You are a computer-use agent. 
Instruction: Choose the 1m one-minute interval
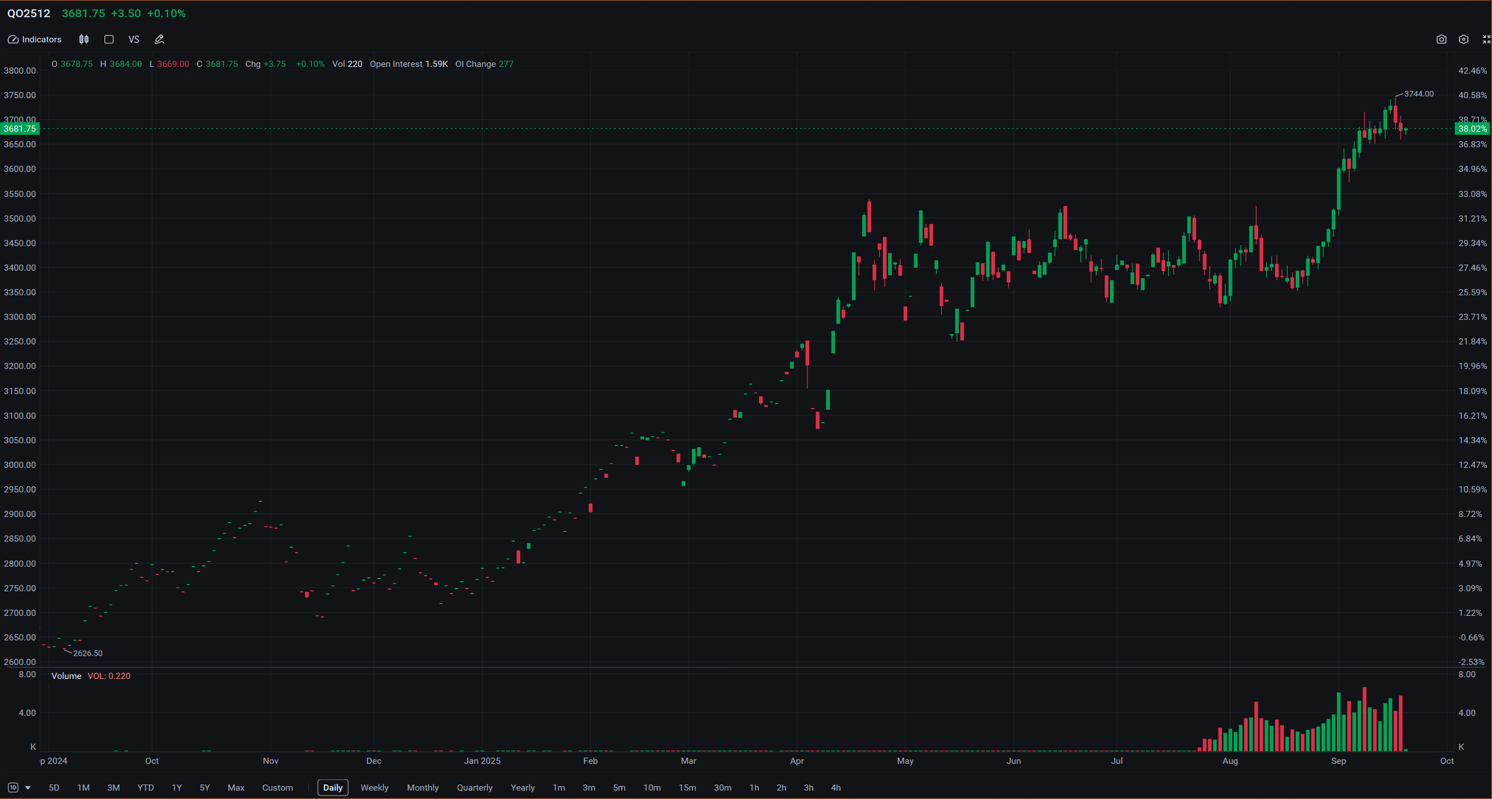559,788
